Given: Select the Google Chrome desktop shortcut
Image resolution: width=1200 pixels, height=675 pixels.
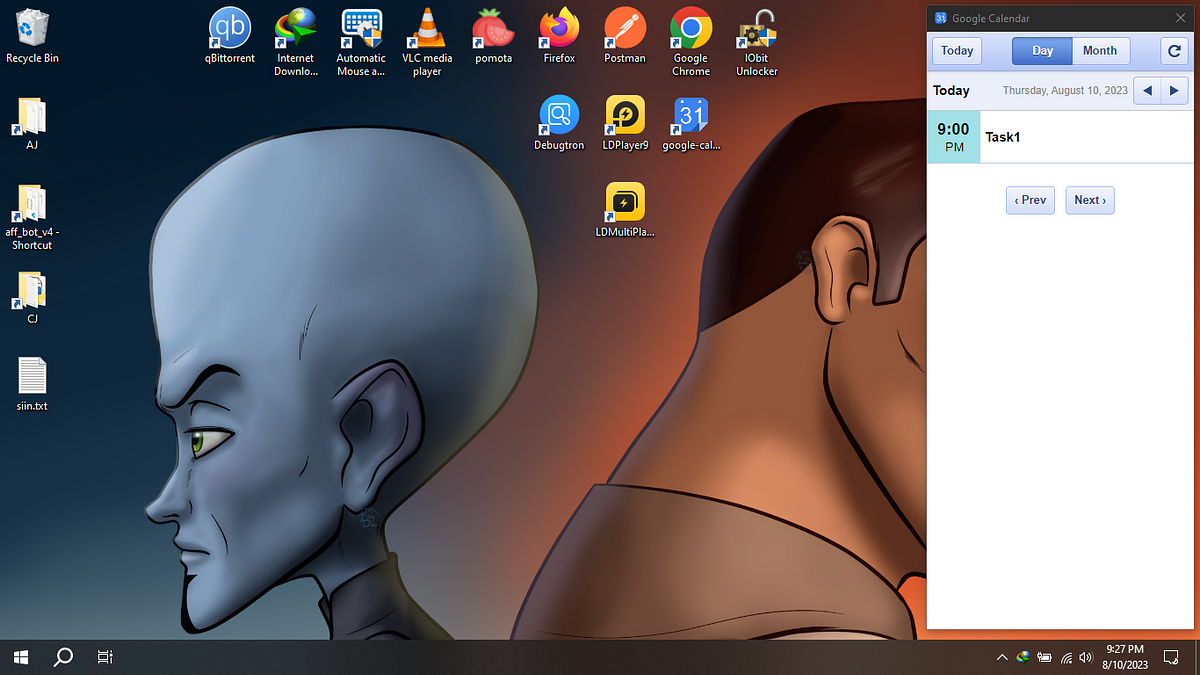Looking at the screenshot, I should (x=691, y=42).
